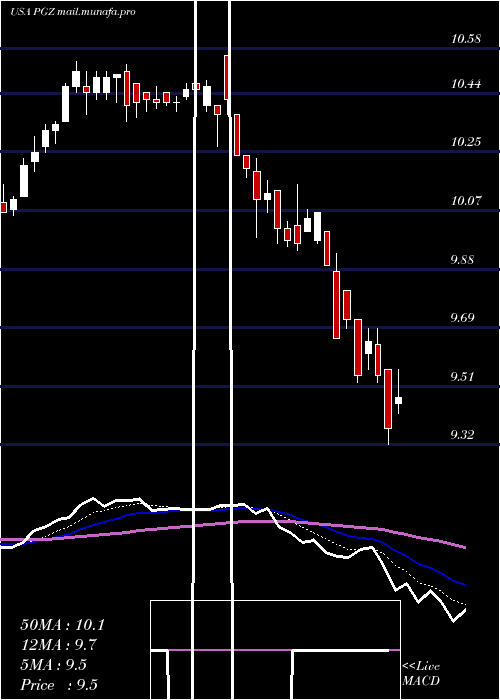This screenshot has height=700, width=500.
Task: Click the USA PGZ mail.munafa.pro title
Action: point(73,12)
